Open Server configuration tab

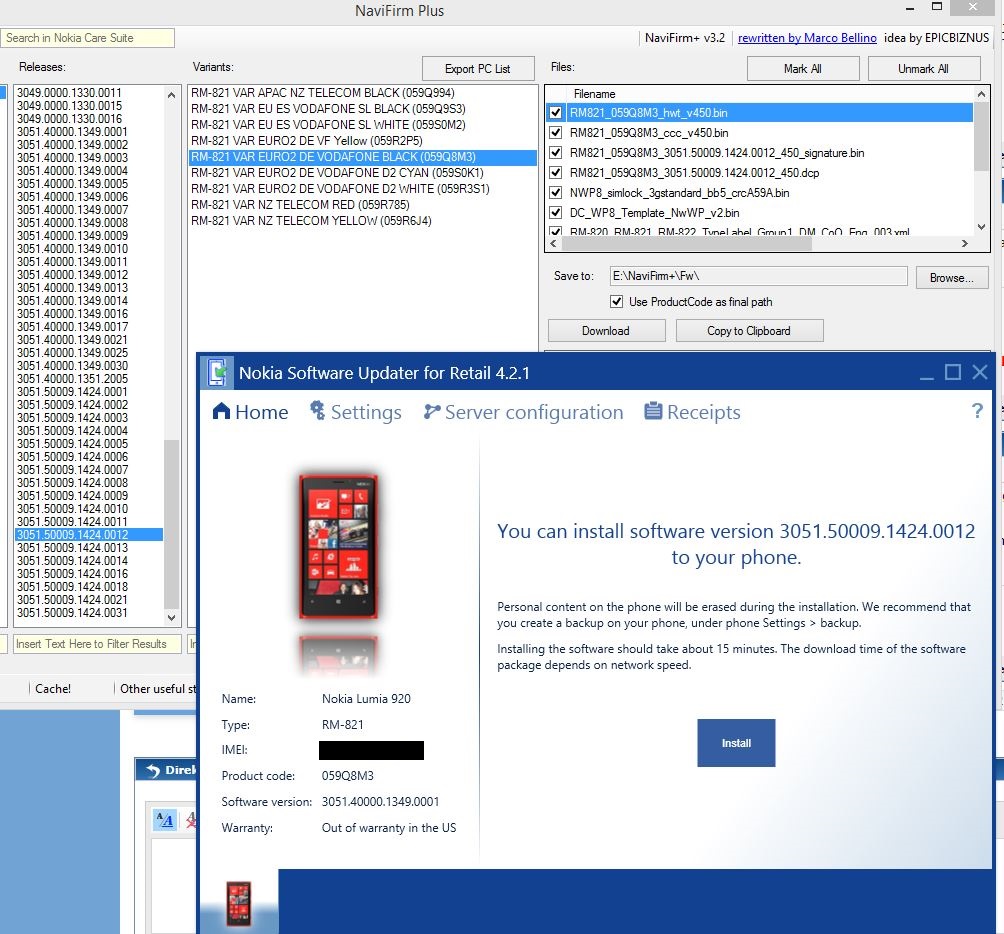tap(523, 412)
